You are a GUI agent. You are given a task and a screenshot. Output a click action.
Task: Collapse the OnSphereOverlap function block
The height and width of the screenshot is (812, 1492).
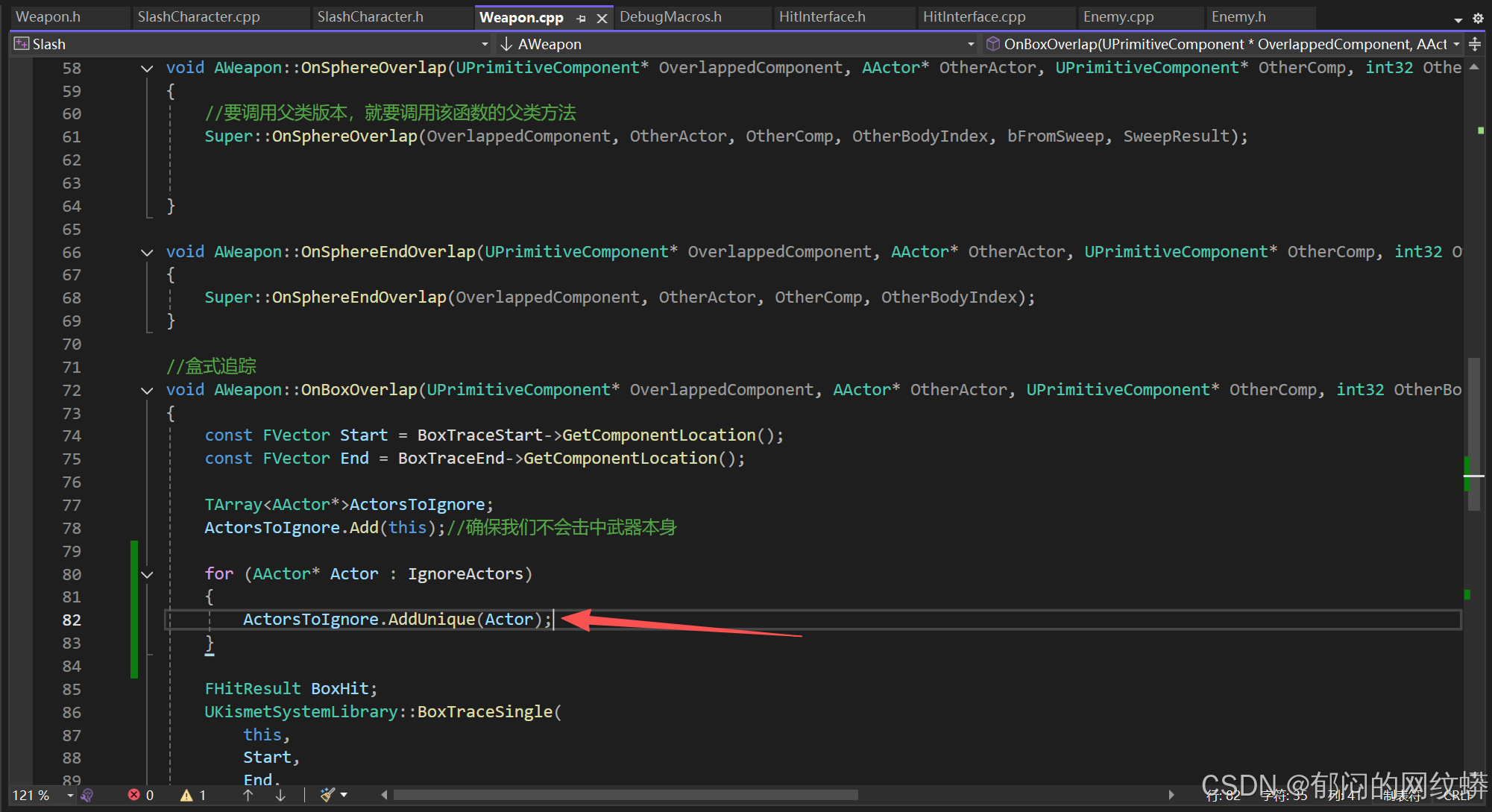[147, 69]
